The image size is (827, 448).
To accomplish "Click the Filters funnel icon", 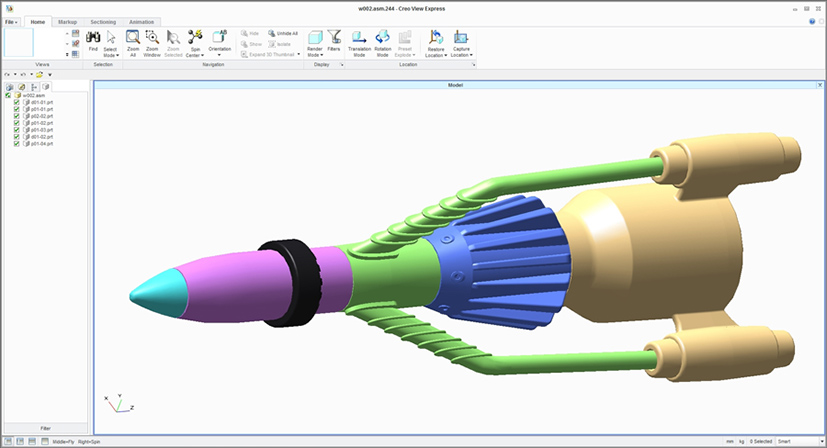I will (334, 38).
